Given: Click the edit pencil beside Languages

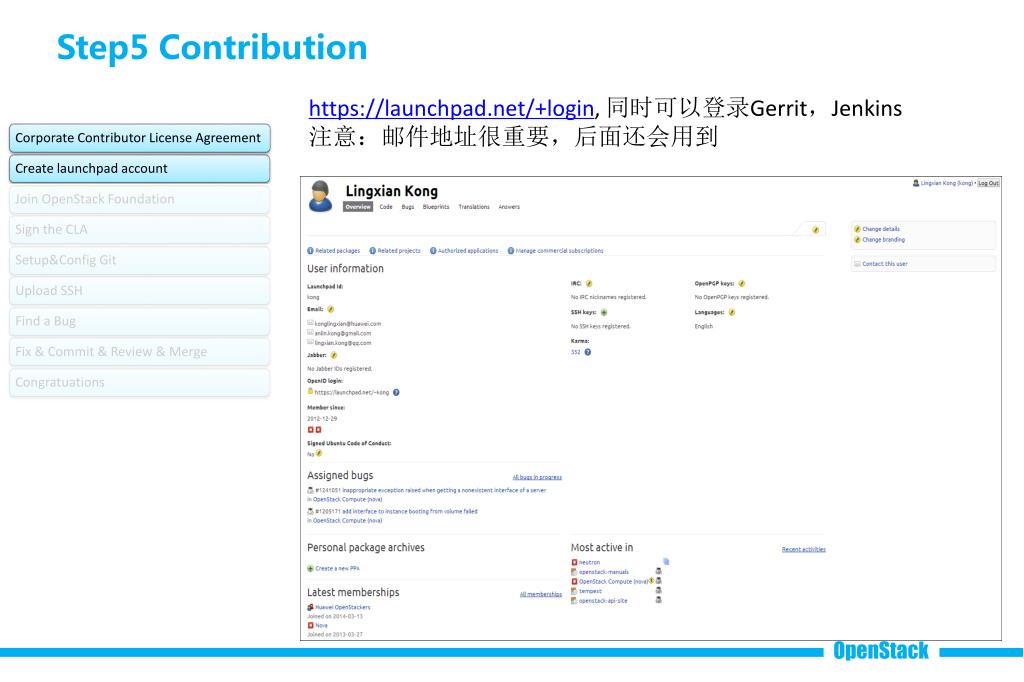Looking at the screenshot, I should point(732,313).
